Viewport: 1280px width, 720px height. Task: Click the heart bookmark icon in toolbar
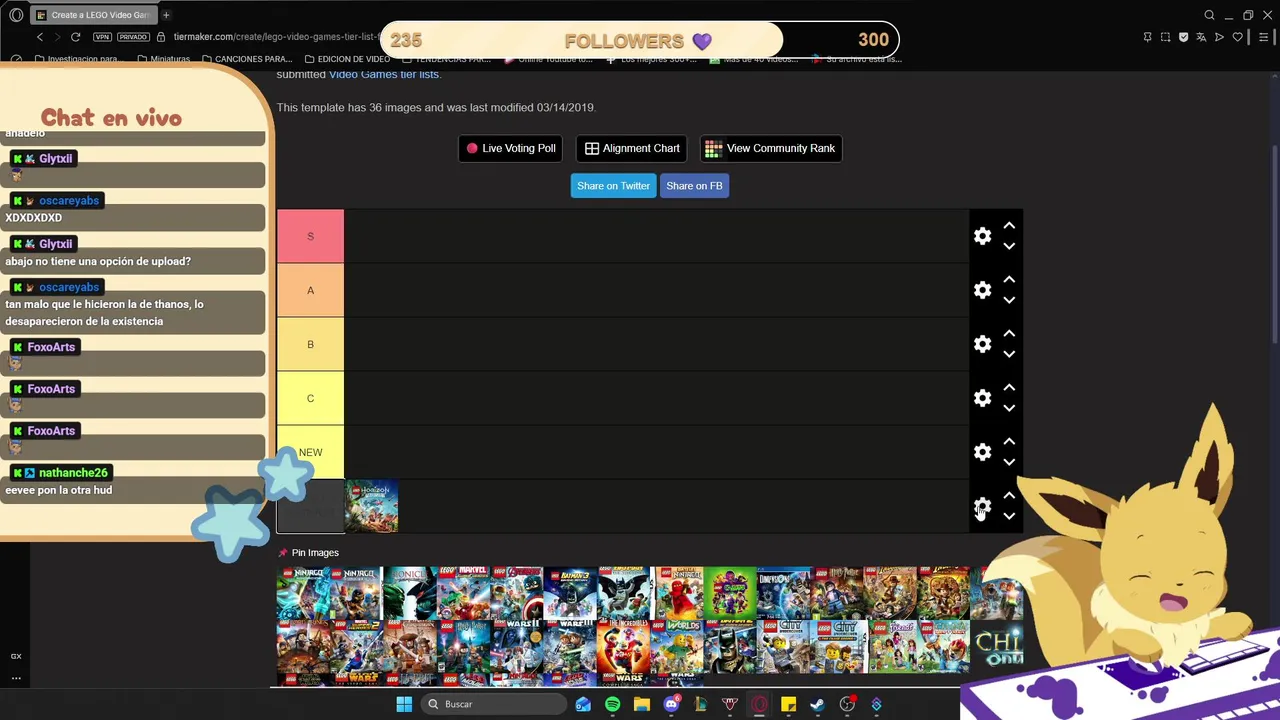tap(1237, 37)
